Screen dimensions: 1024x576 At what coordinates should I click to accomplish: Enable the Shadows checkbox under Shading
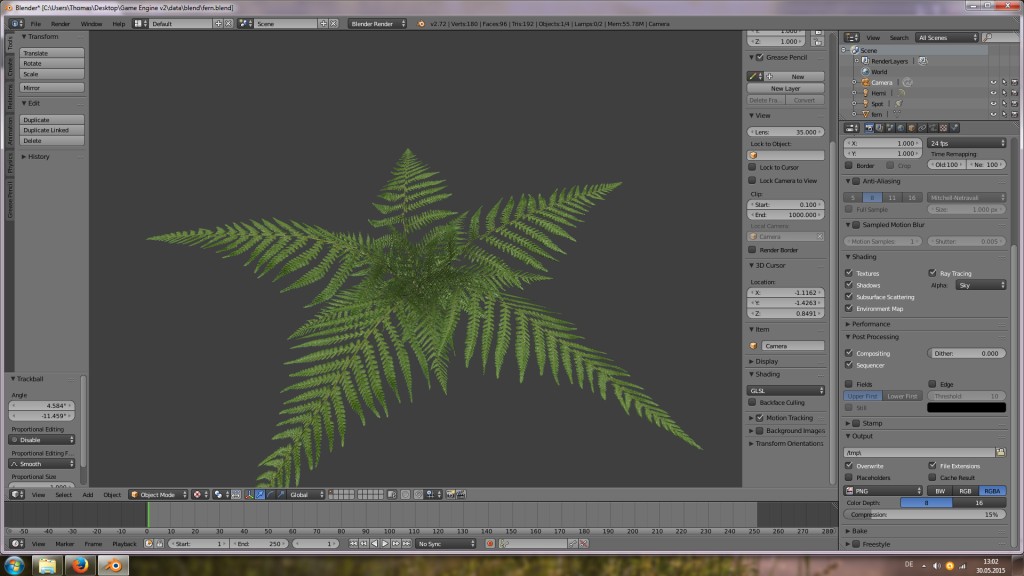pyautogui.click(x=848, y=284)
